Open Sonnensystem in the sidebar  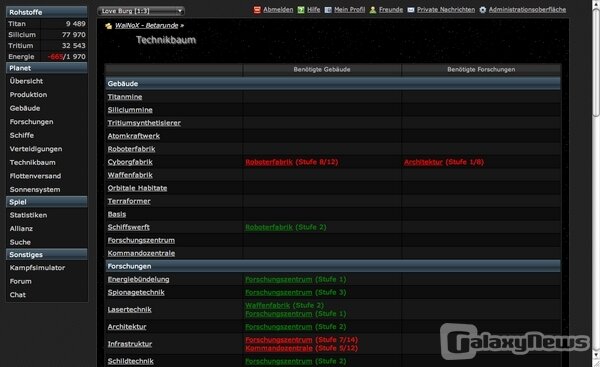click(35, 189)
